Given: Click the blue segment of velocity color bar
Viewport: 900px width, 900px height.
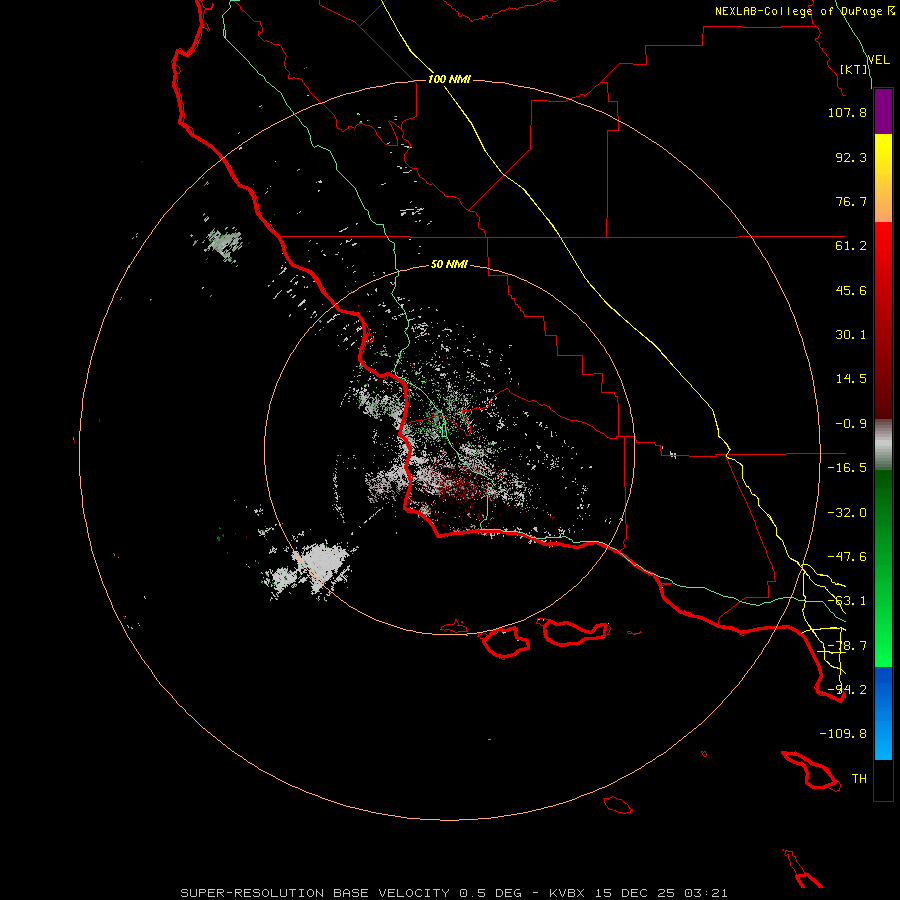Looking at the screenshot, I should pyautogui.click(x=883, y=713).
